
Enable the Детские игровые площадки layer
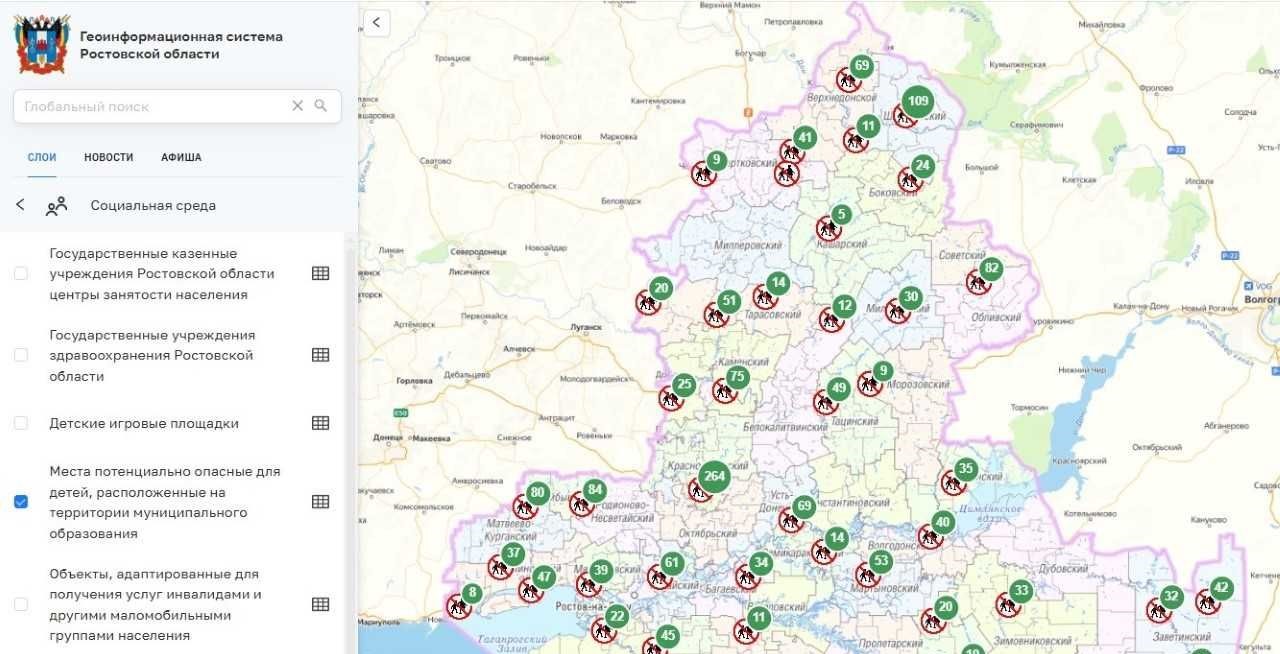21,423
